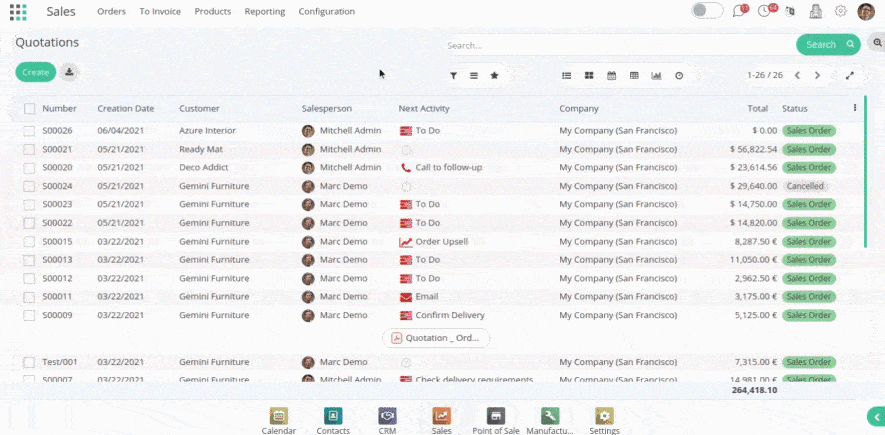Click the Create button

(x=36, y=72)
